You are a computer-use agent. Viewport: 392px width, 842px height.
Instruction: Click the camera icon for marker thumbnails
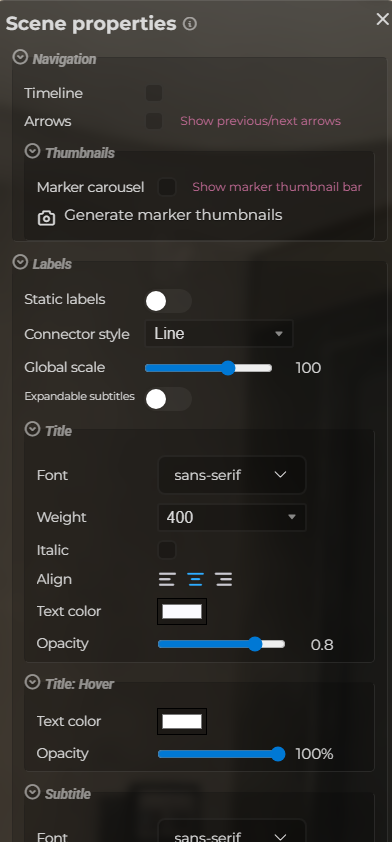tap(46, 218)
